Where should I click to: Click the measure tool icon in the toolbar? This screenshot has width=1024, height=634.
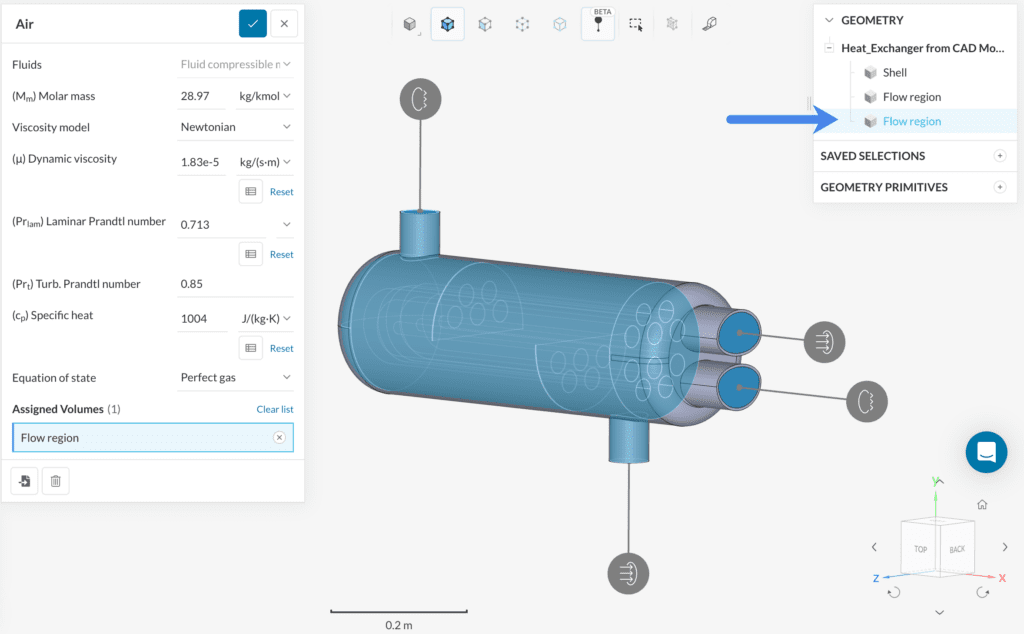pyautogui.click(x=709, y=23)
